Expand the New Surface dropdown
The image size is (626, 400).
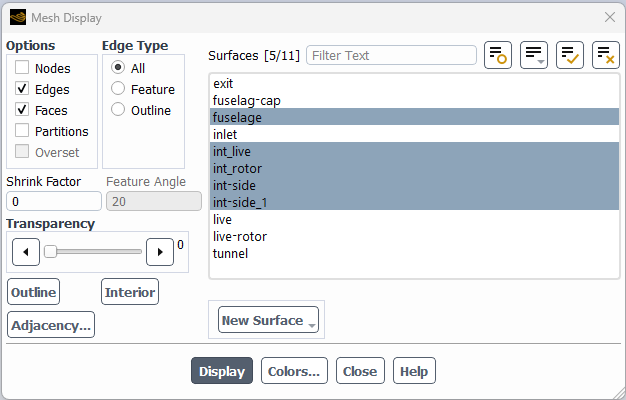(x=268, y=320)
